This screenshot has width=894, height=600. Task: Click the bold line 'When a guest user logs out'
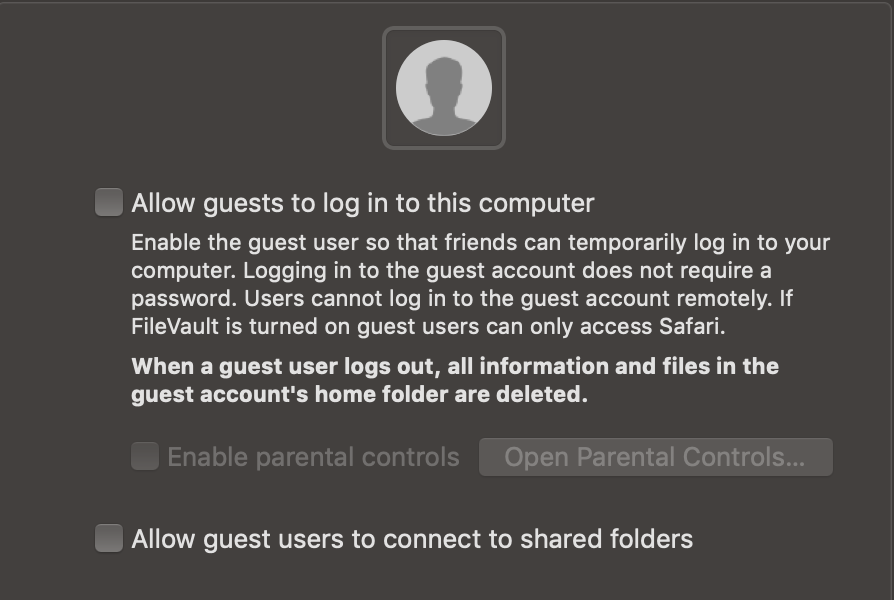(455, 366)
